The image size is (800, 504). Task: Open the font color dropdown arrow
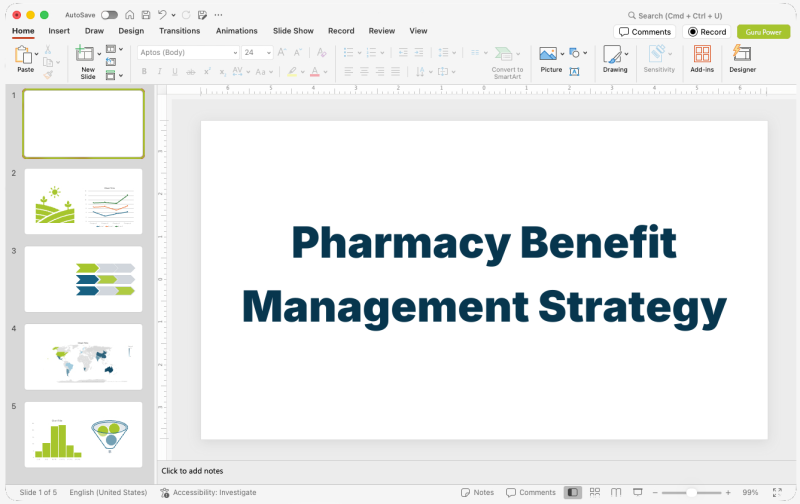[x=326, y=72]
